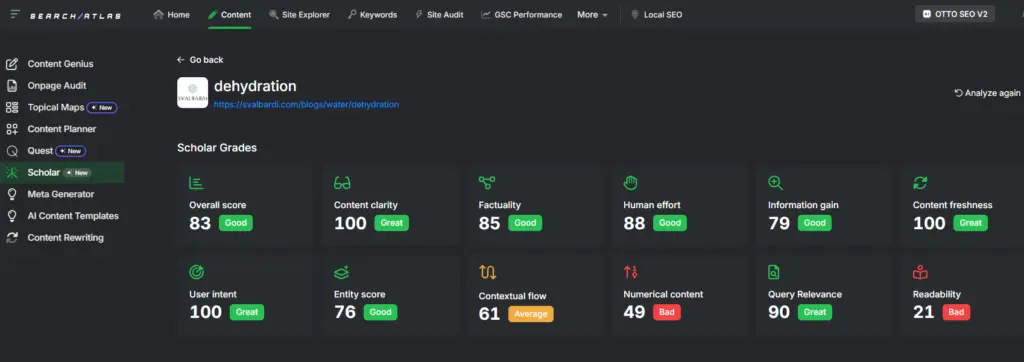Expand the More dropdown in top navigation
This screenshot has width=1024, height=362.
592,14
